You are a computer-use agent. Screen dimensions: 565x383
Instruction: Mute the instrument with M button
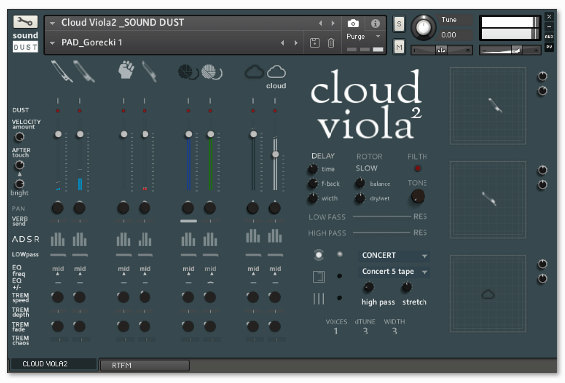(x=399, y=47)
